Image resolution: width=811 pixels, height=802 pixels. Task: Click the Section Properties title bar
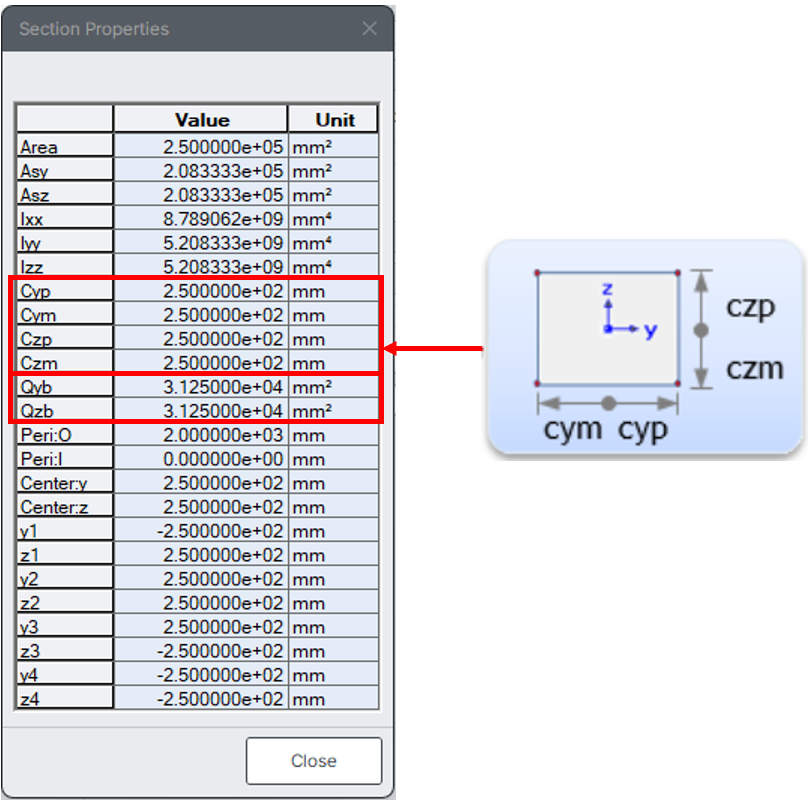[198, 28]
